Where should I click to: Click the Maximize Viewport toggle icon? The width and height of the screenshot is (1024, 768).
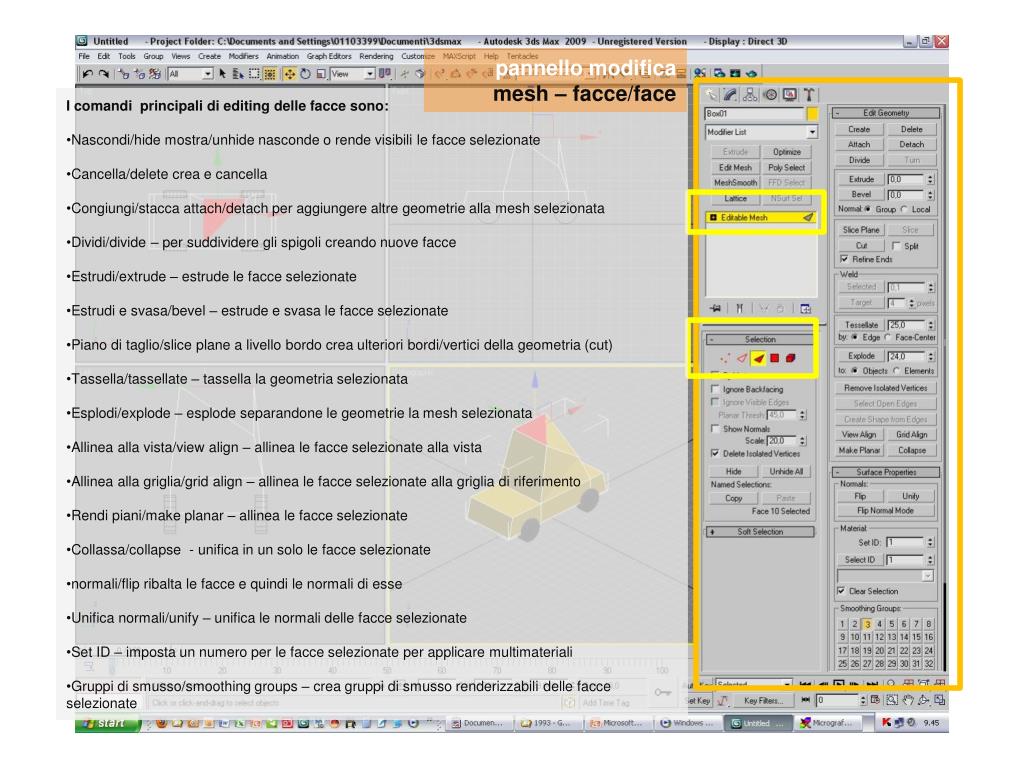point(940,700)
